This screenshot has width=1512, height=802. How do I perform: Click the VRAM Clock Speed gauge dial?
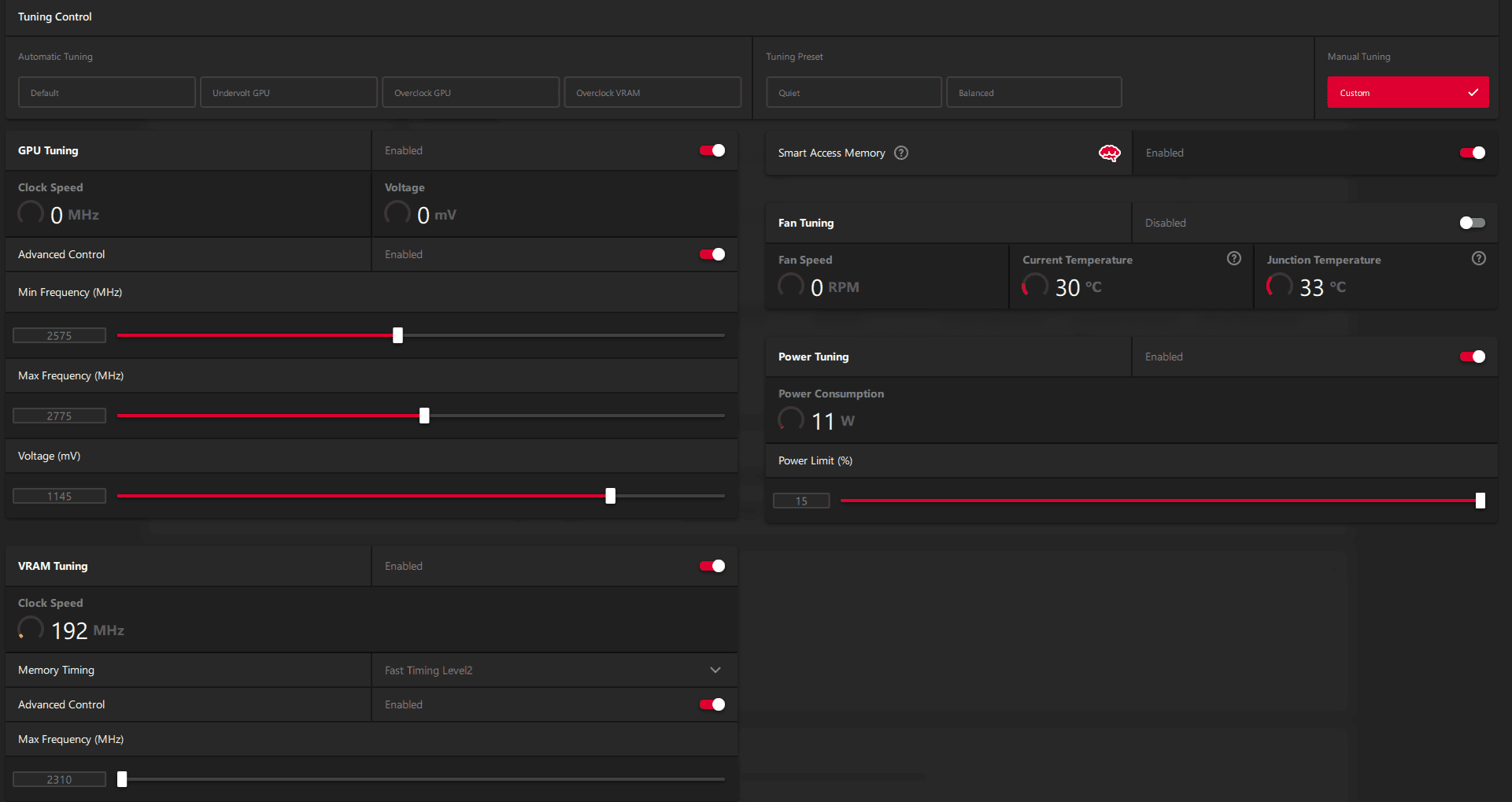[31, 629]
